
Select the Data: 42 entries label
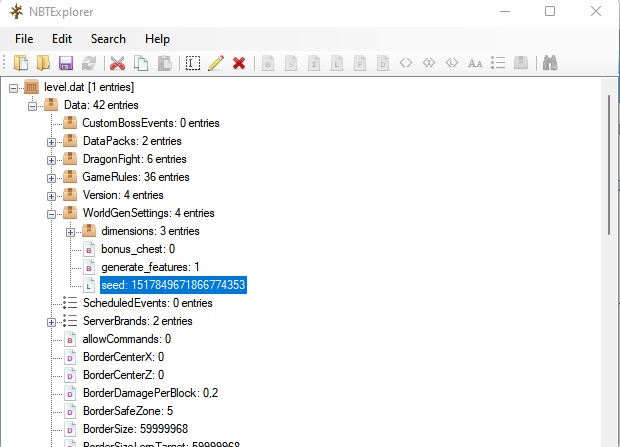(101, 105)
